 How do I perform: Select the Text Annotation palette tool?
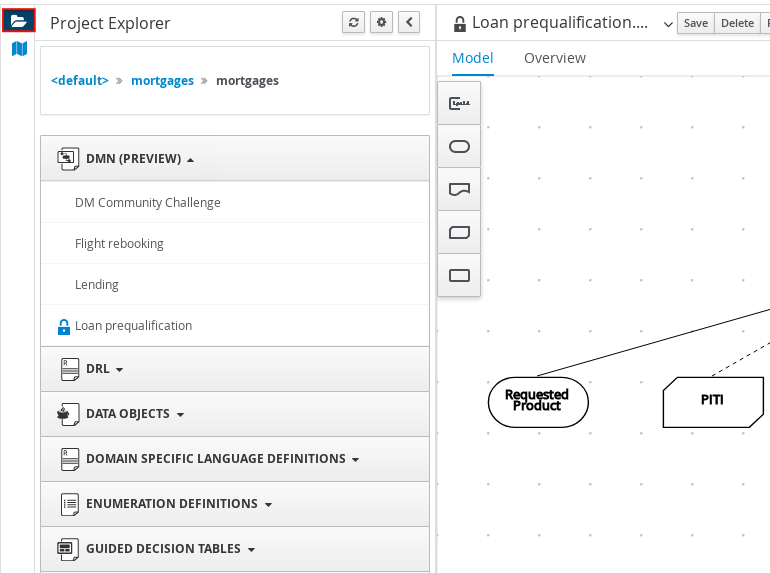coord(460,103)
